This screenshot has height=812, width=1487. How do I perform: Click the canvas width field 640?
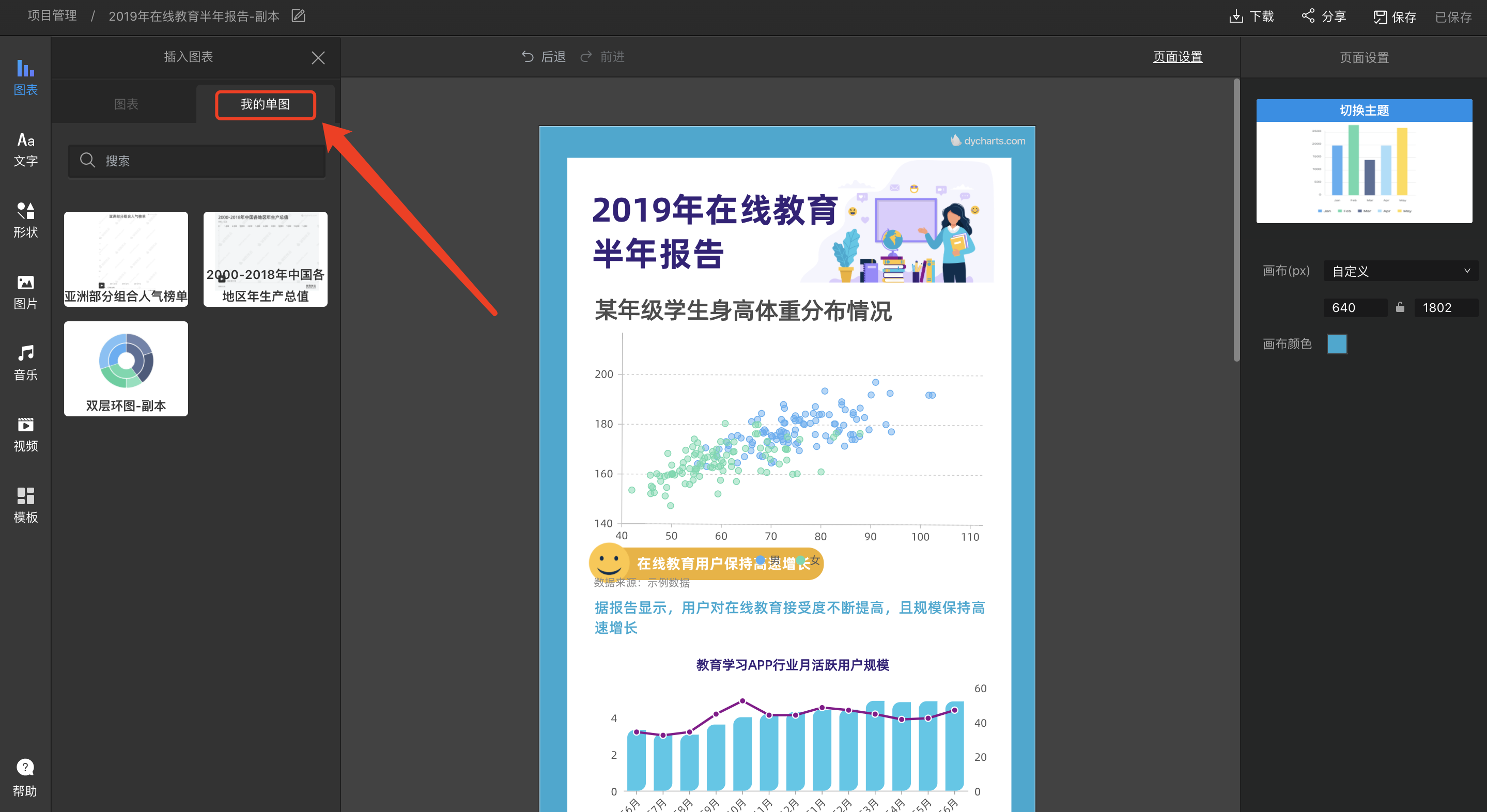click(1355, 308)
